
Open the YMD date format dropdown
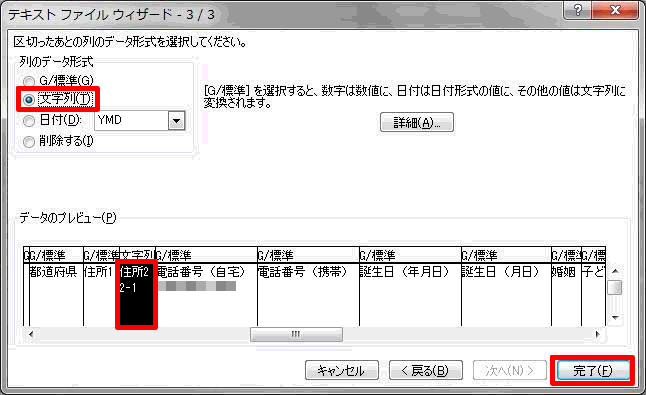coord(176,121)
